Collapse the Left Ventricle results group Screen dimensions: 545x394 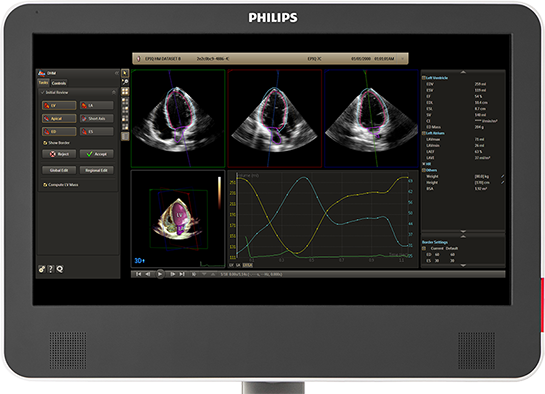424,78
